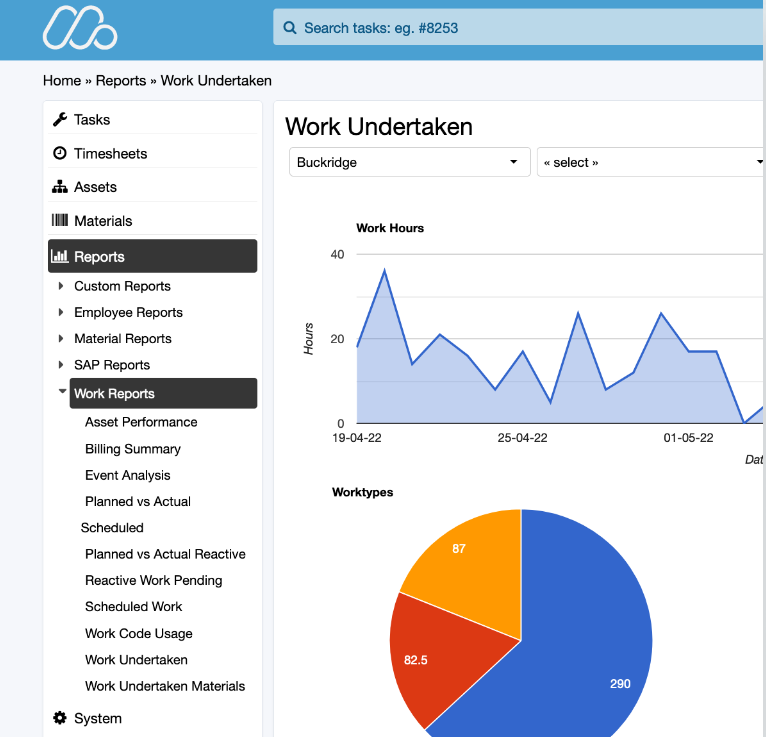Open Custom Reports section
This screenshot has width=766, height=737.
tap(122, 286)
